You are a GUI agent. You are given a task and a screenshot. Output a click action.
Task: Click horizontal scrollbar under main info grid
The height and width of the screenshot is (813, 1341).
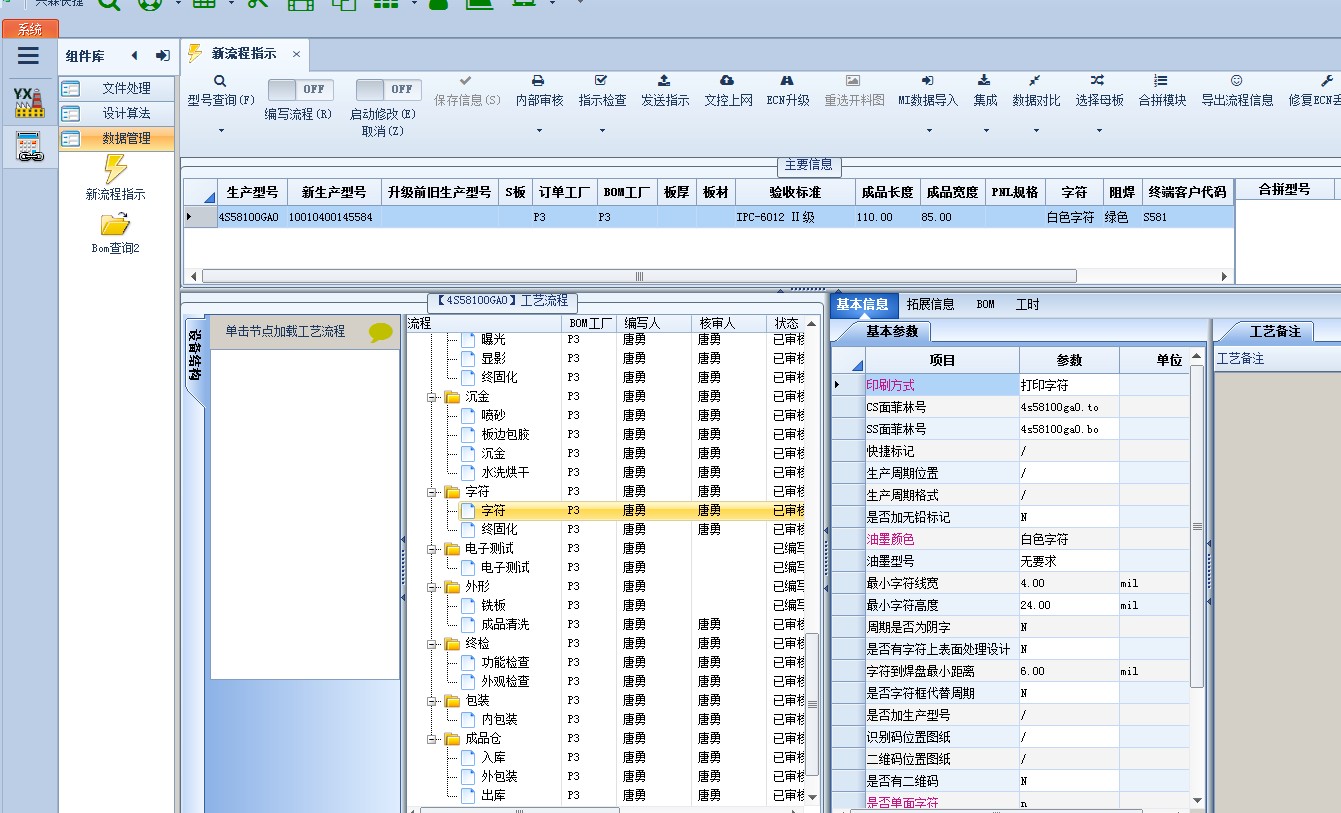pyautogui.click(x=639, y=276)
